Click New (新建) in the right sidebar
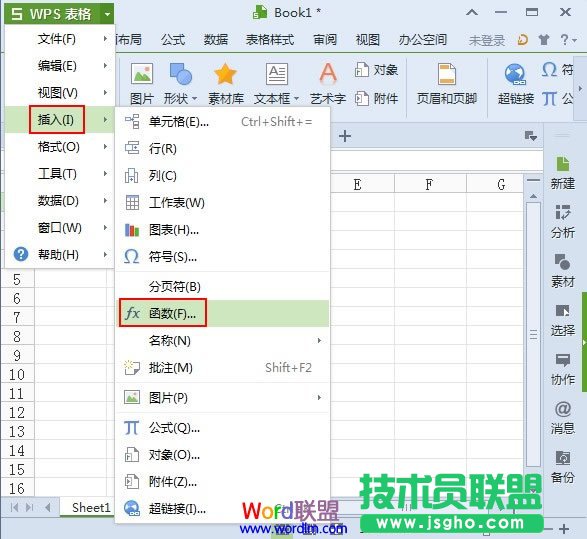587x539 pixels. point(562,173)
